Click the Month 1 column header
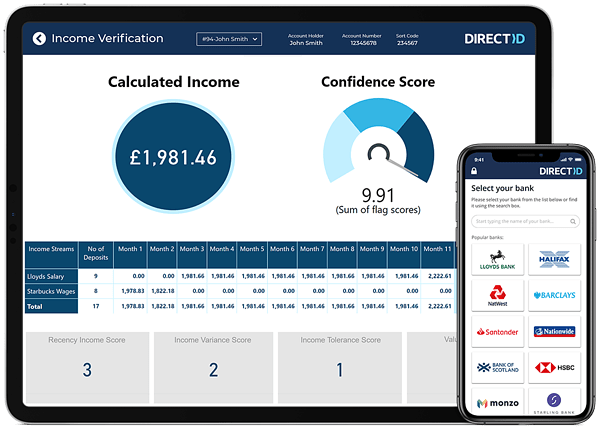 [x=130, y=254]
